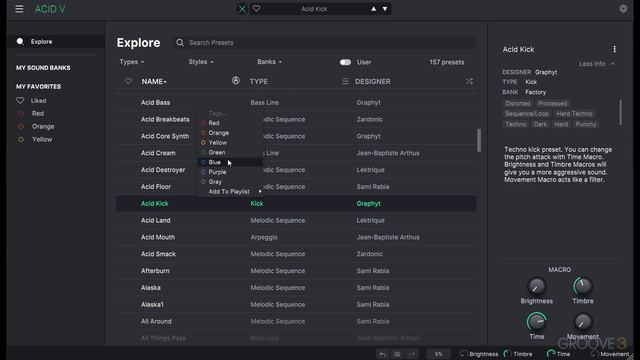Click the Processed tag

coord(552,104)
